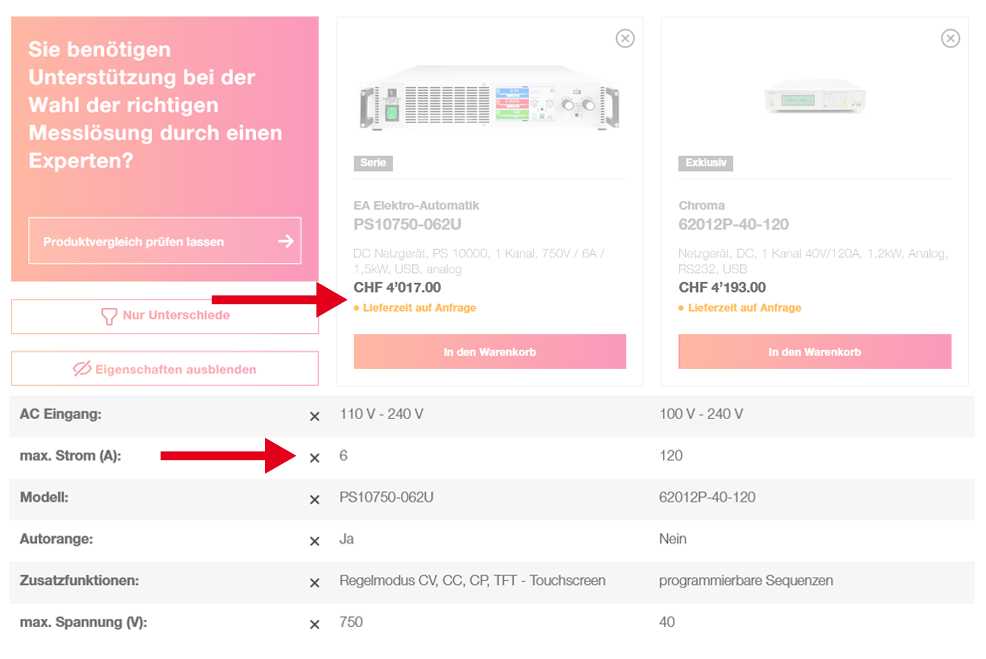This screenshot has width=986, height=659.
Task: Open PS10750-062U product title link
Action: pyautogui.click(x=407, y=224)
